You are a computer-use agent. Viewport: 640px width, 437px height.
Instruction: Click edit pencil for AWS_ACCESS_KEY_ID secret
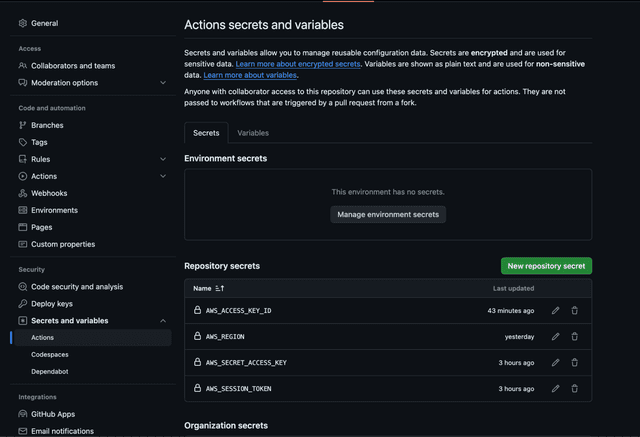tap(556, 311)
